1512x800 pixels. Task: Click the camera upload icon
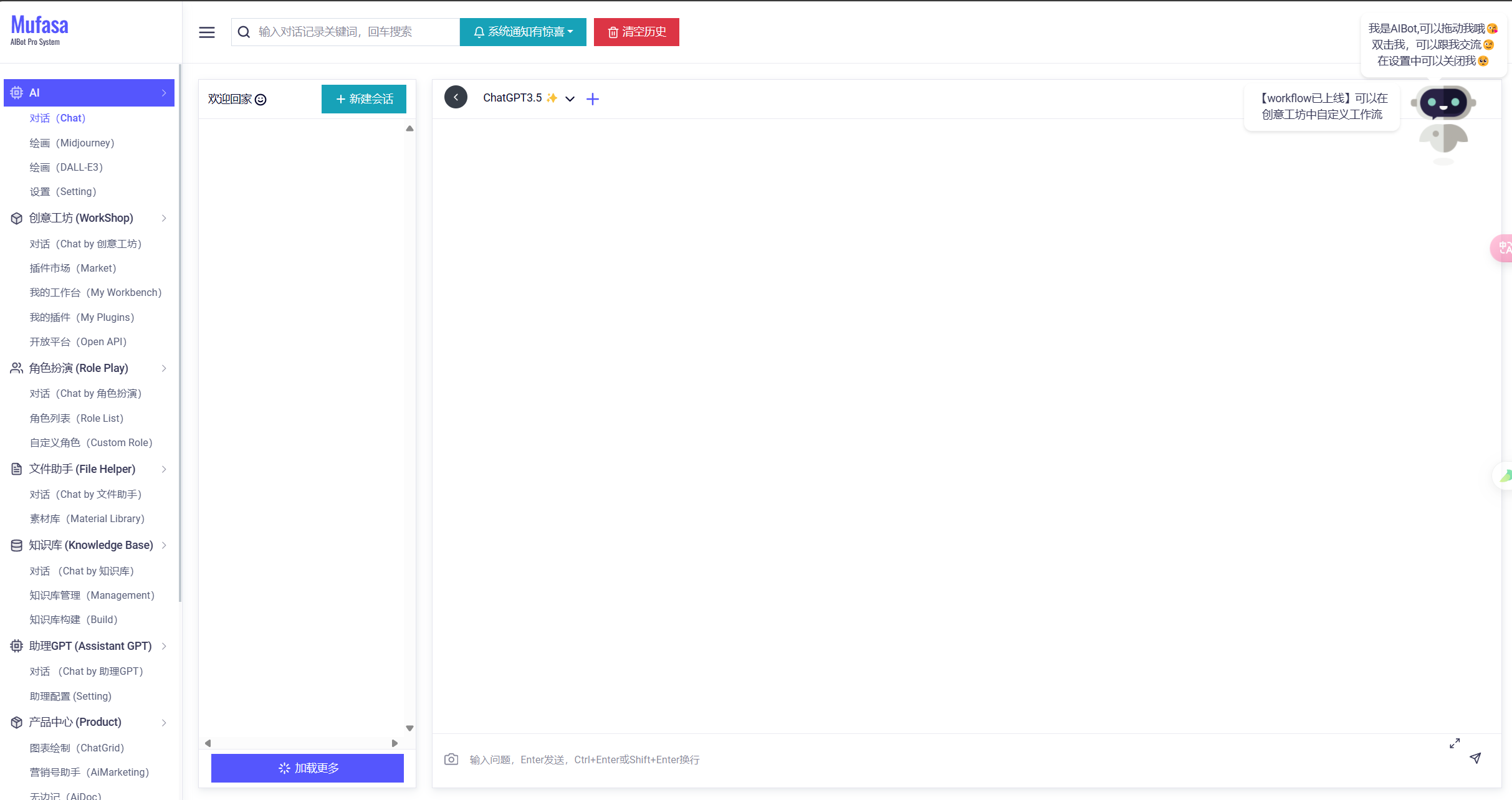pyautogui.click(x=451, y=759)
